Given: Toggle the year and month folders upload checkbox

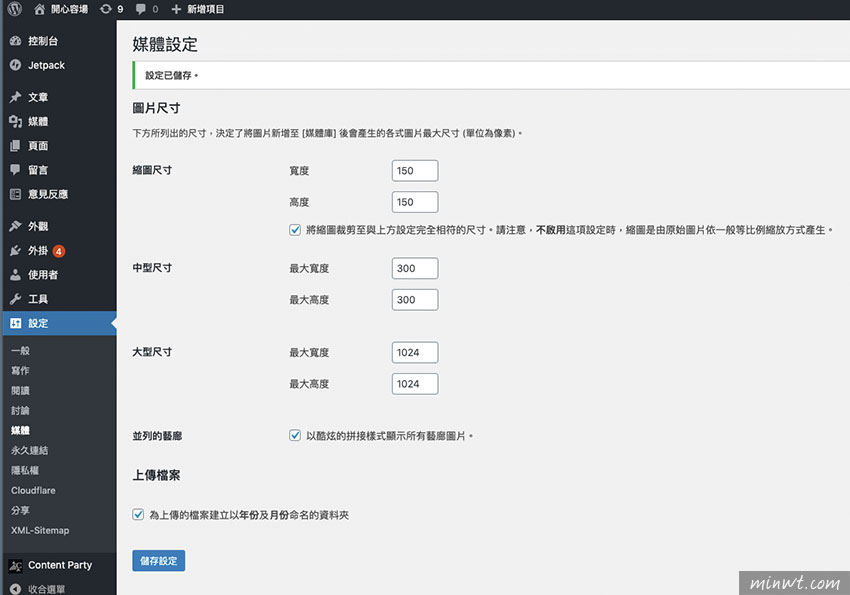Looking at the screenshot, I should [138, 514].
